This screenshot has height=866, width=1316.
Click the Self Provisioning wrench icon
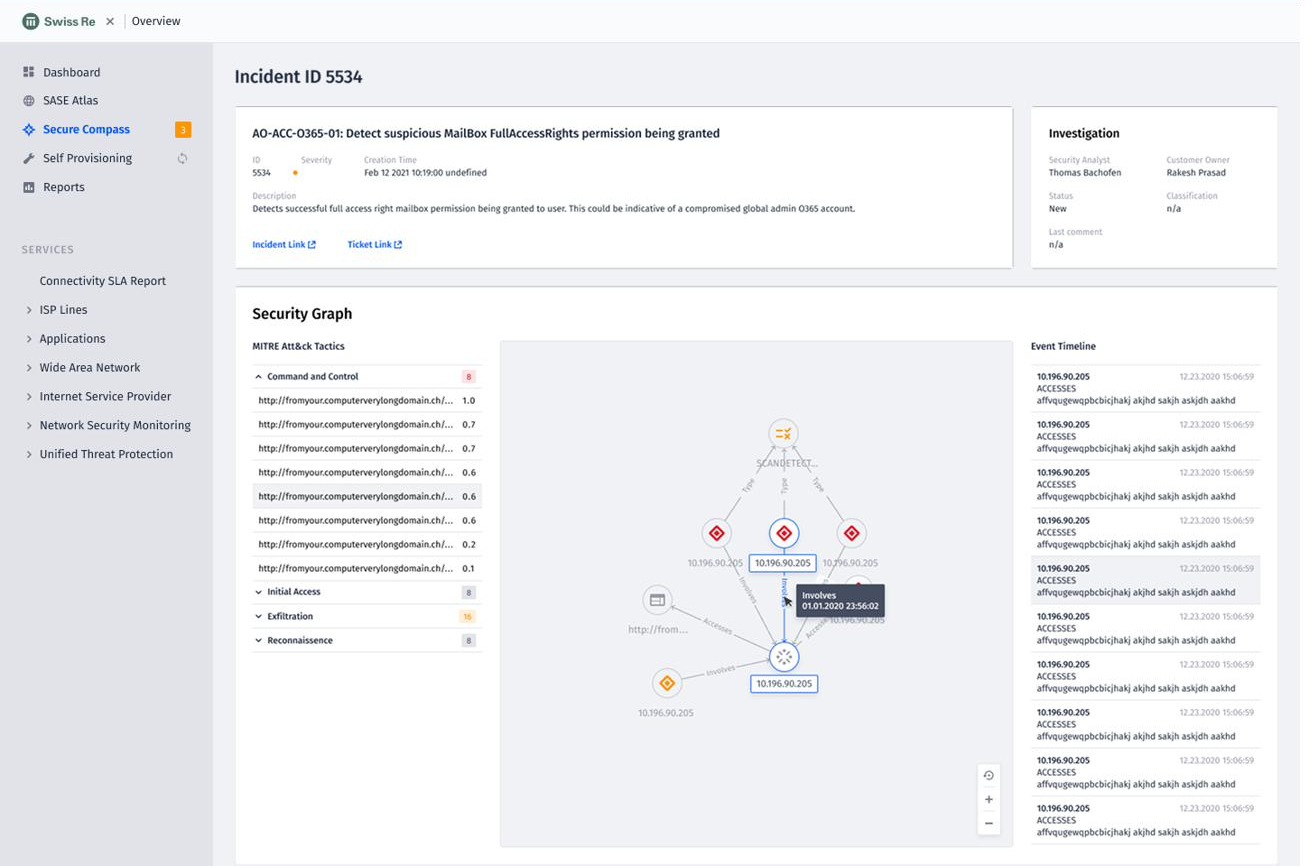click(x=29, y=158)
